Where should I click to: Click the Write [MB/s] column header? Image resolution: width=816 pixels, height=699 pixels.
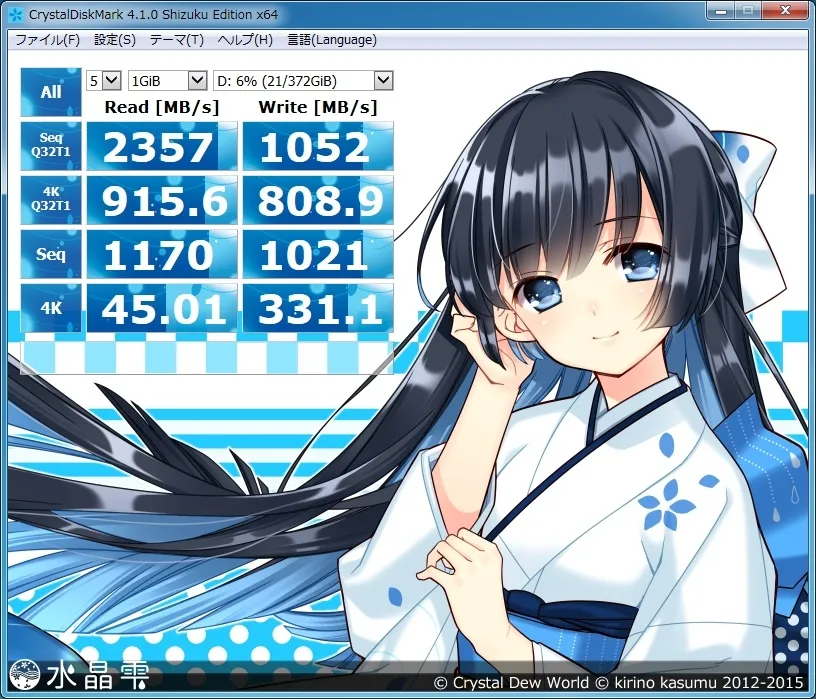click(318, 107)
